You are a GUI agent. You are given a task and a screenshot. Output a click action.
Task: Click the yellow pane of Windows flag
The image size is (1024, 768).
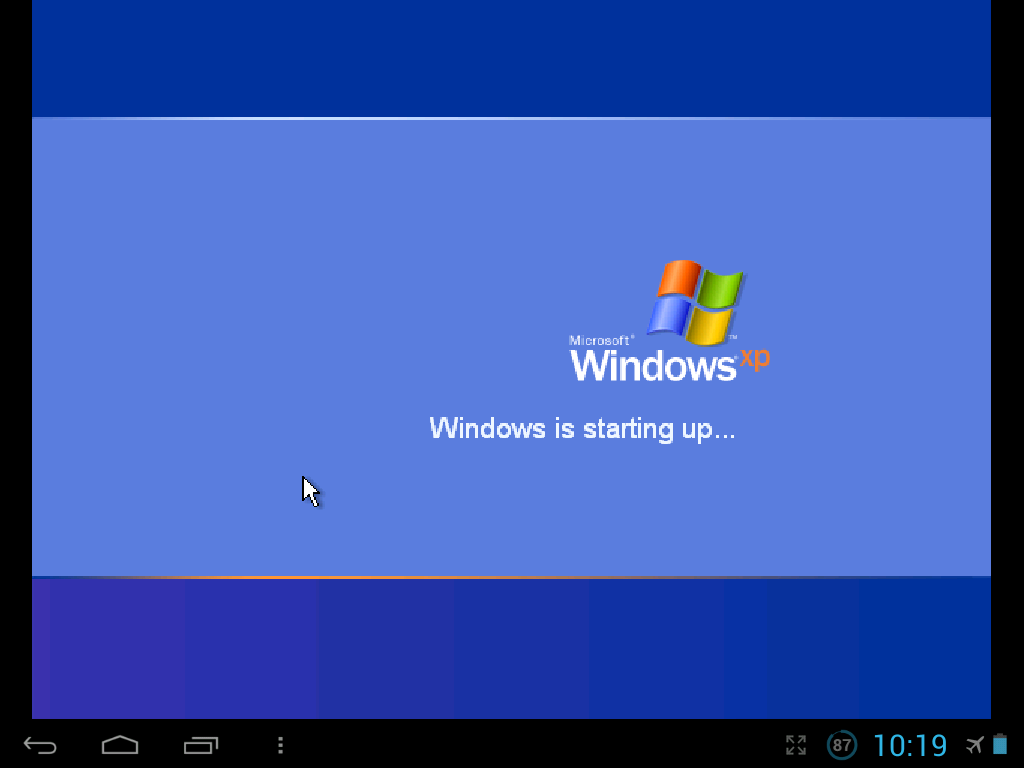(x=709, y=326)
